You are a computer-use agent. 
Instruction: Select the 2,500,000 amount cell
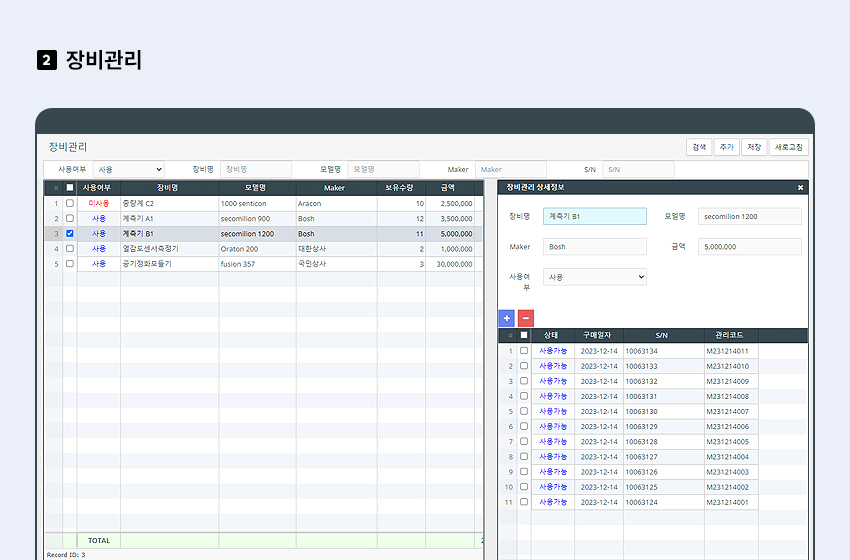[x=450, y=203]
